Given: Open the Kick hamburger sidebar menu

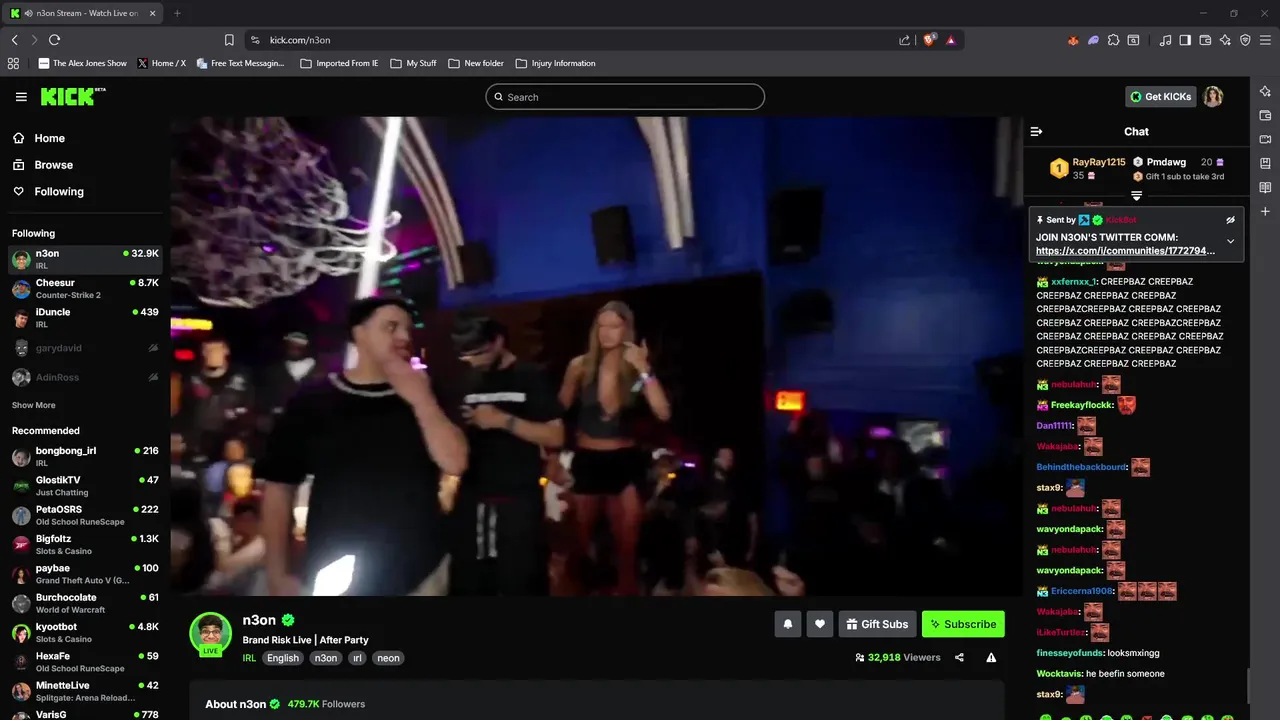Looking at the screenshot, I should tap(21, 97).
